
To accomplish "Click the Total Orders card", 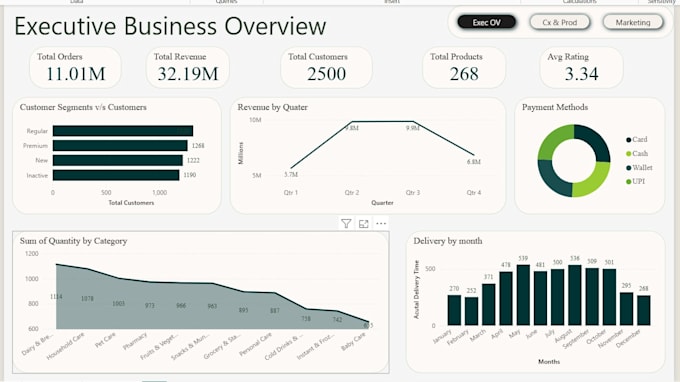I will [x=75, y=68].
